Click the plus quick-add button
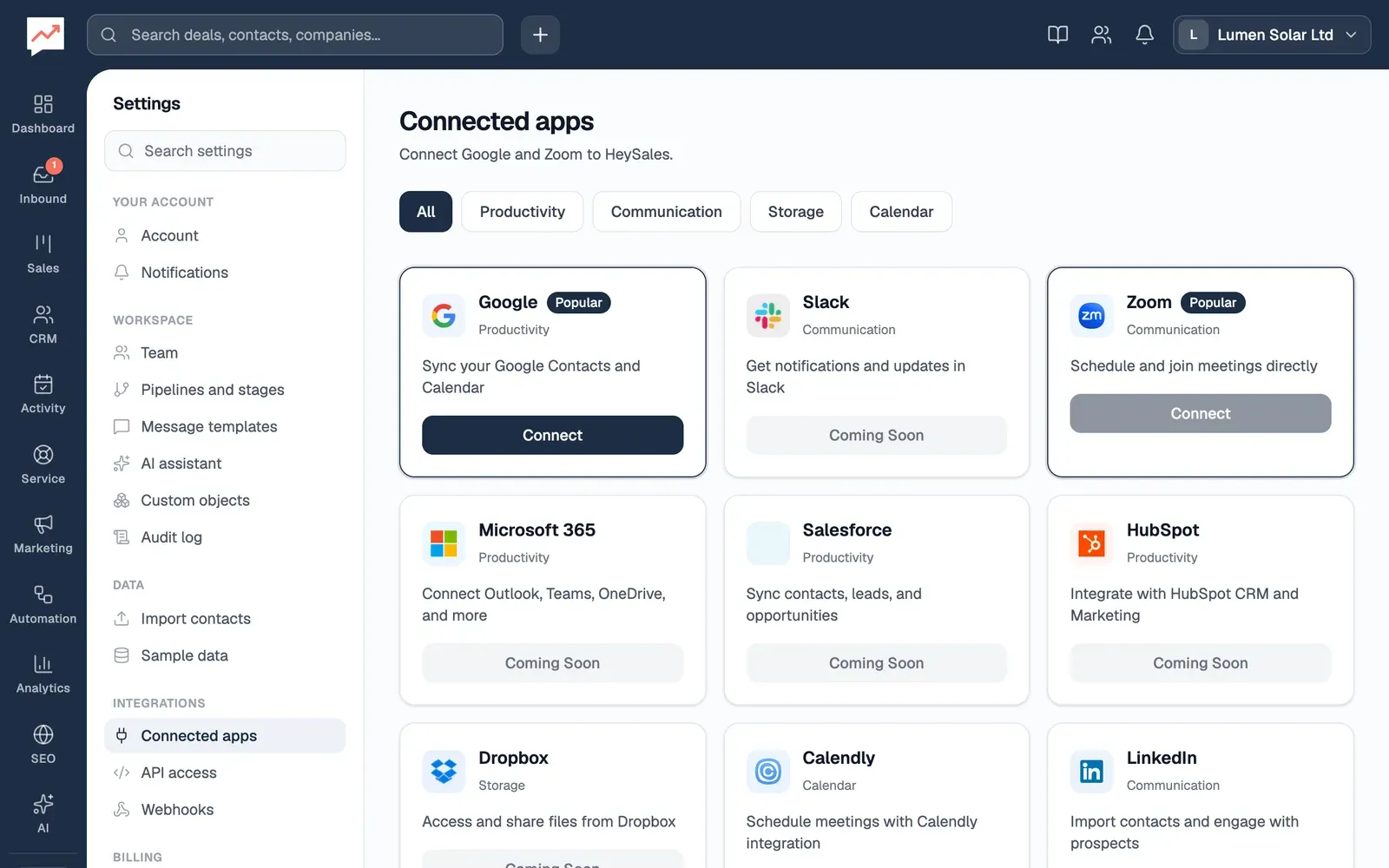 pyautogui.click(x=540, y=35)
